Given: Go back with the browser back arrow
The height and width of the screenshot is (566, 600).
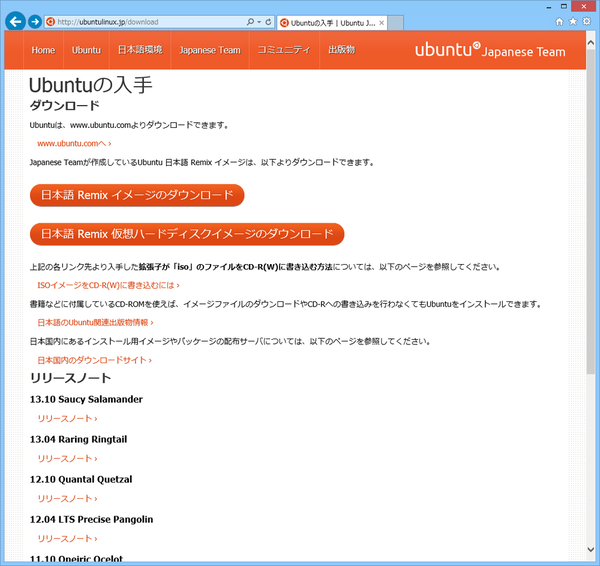Looking at the screenshot, I should click(15, 21).
